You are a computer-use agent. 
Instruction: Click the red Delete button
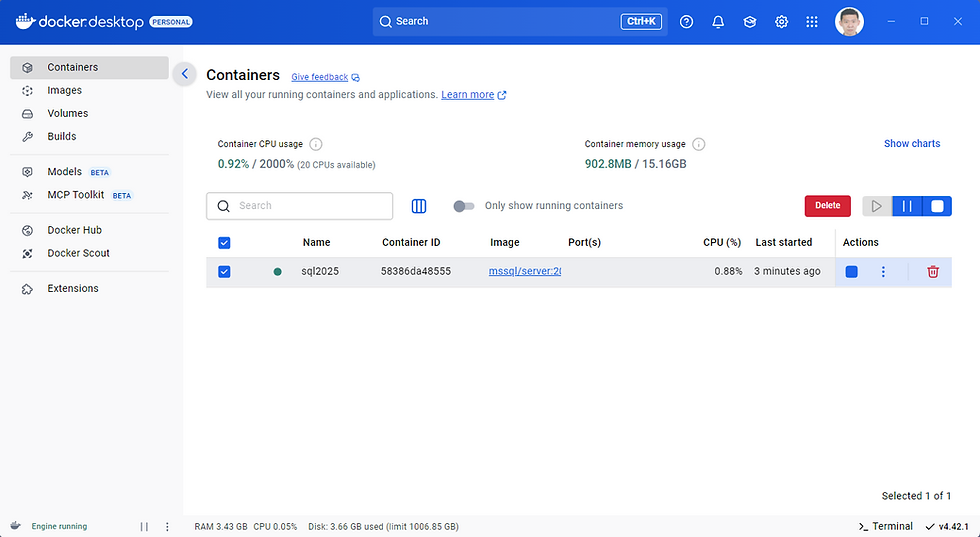828,206
